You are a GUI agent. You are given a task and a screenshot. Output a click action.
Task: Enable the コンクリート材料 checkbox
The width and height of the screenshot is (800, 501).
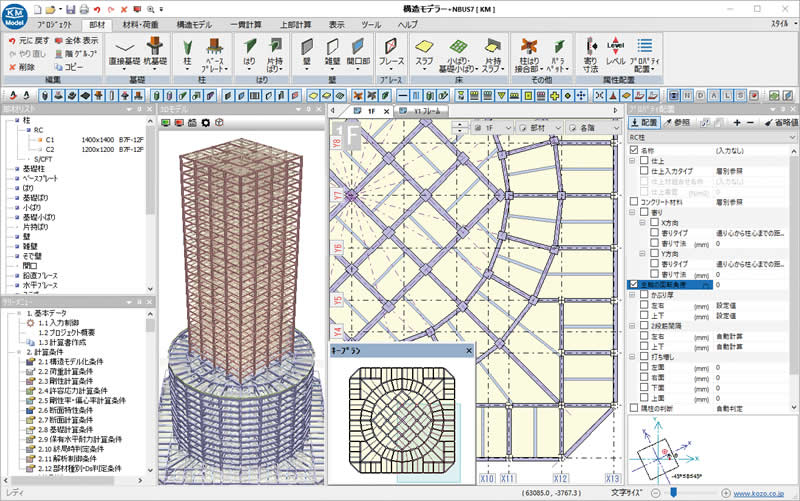coord(633,201)
